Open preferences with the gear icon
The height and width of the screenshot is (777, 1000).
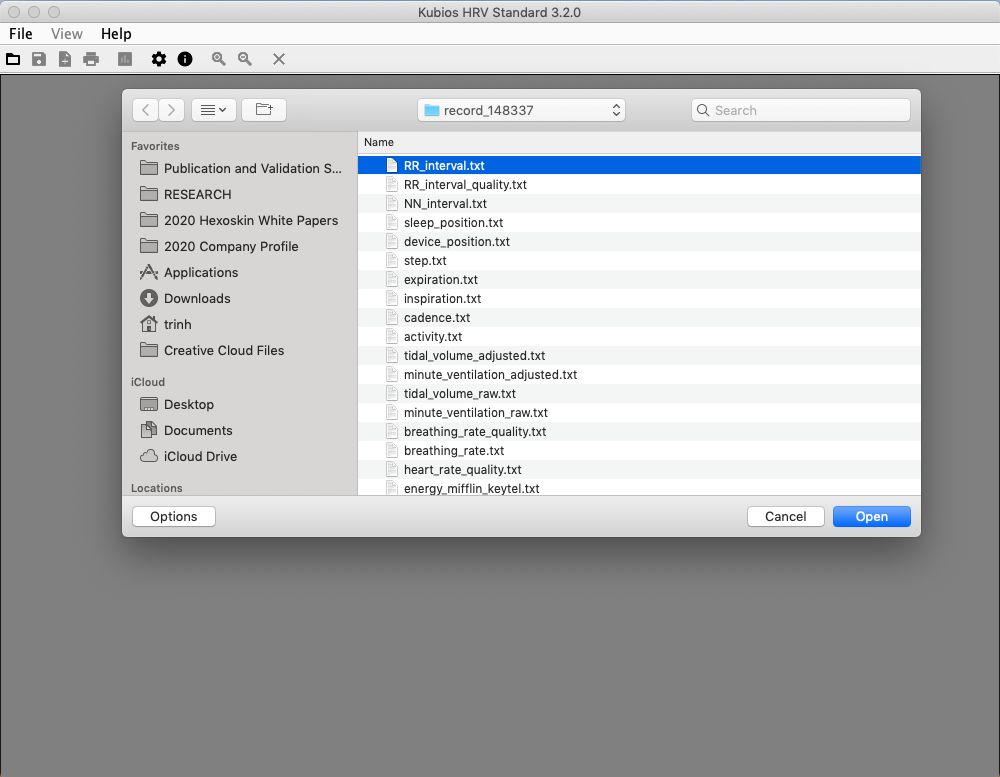point(159,59)
